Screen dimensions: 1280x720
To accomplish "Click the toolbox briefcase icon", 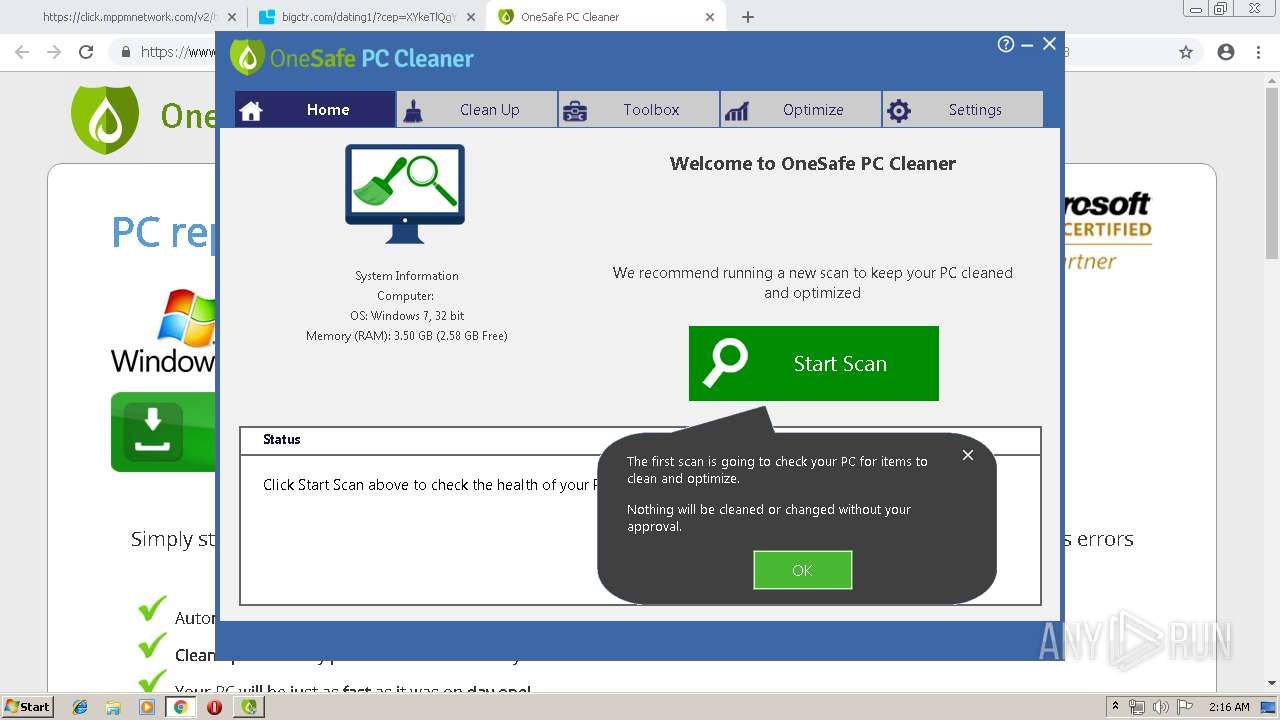I will tap(575, 111).
